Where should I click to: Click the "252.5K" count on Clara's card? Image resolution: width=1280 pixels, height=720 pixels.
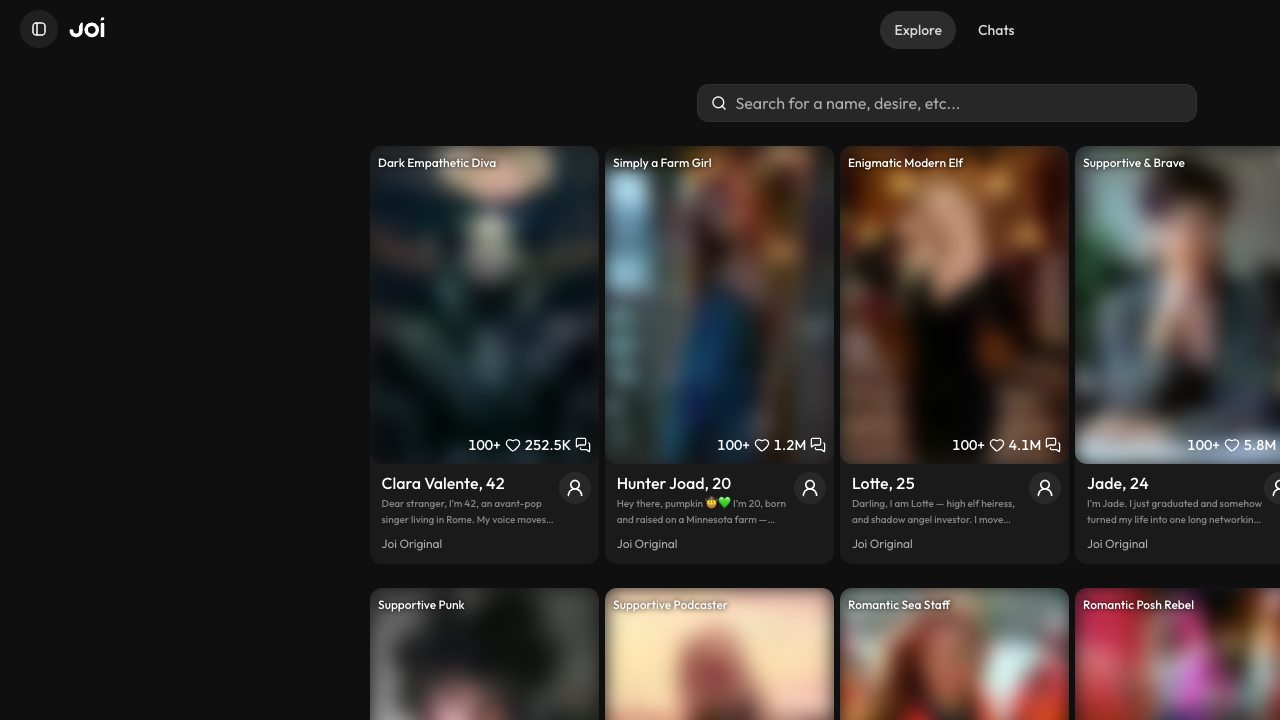tap(548, 445)
